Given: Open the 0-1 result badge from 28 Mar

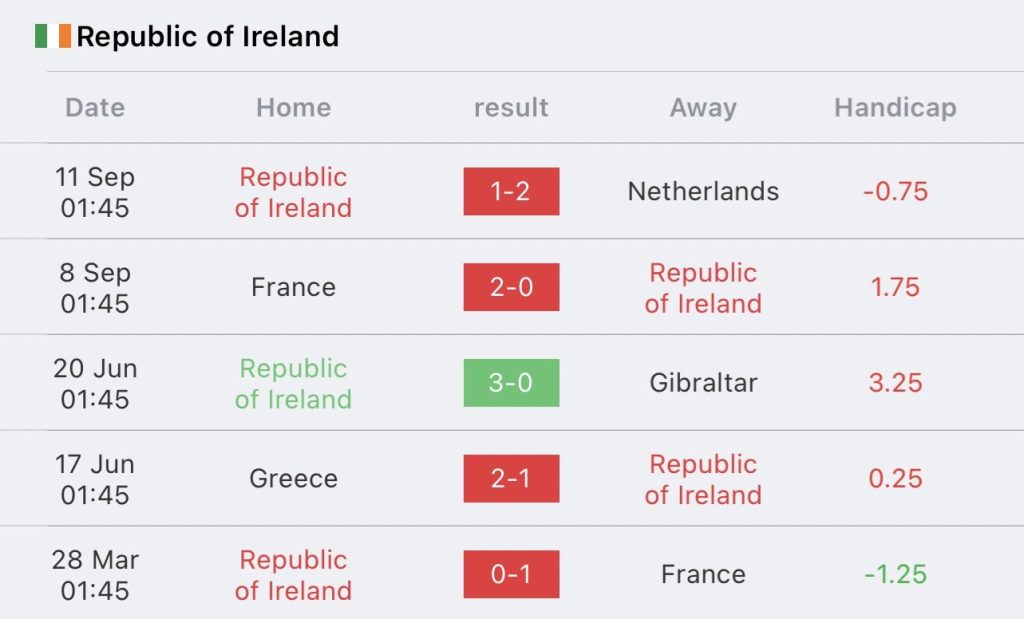Looking at the screenshot, I should click(x=511, y=574).
